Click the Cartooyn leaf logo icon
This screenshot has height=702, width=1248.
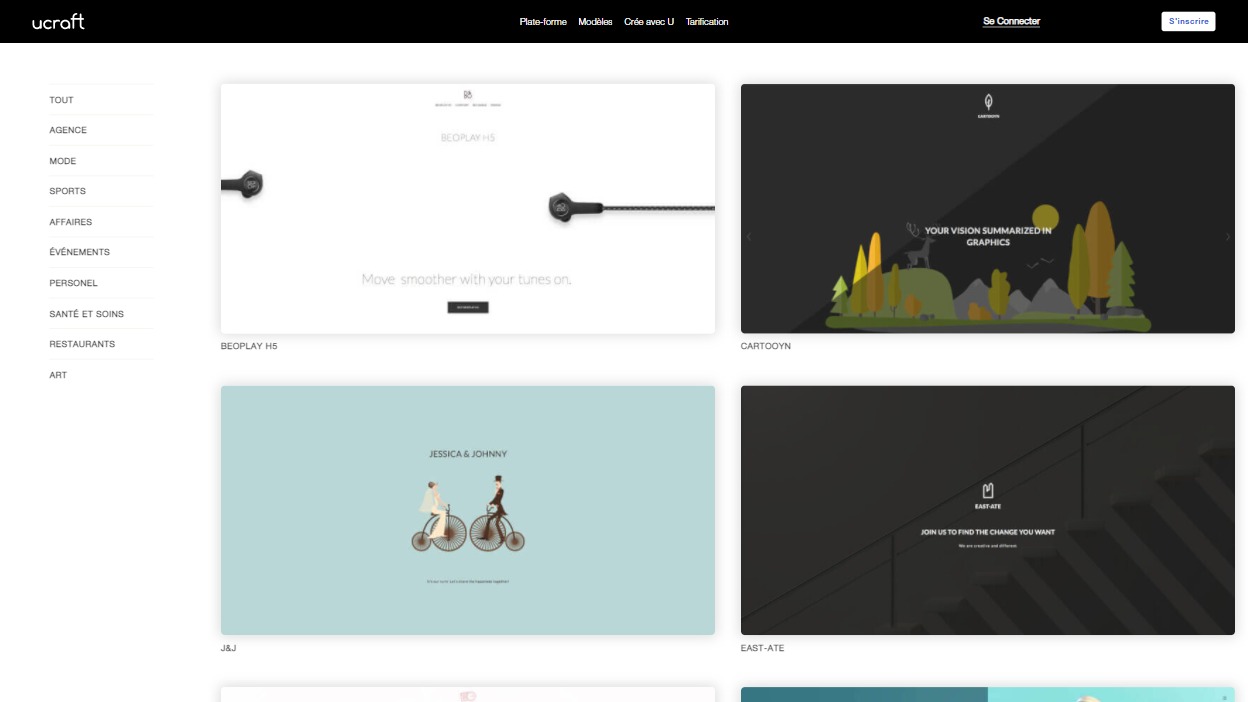988,101
